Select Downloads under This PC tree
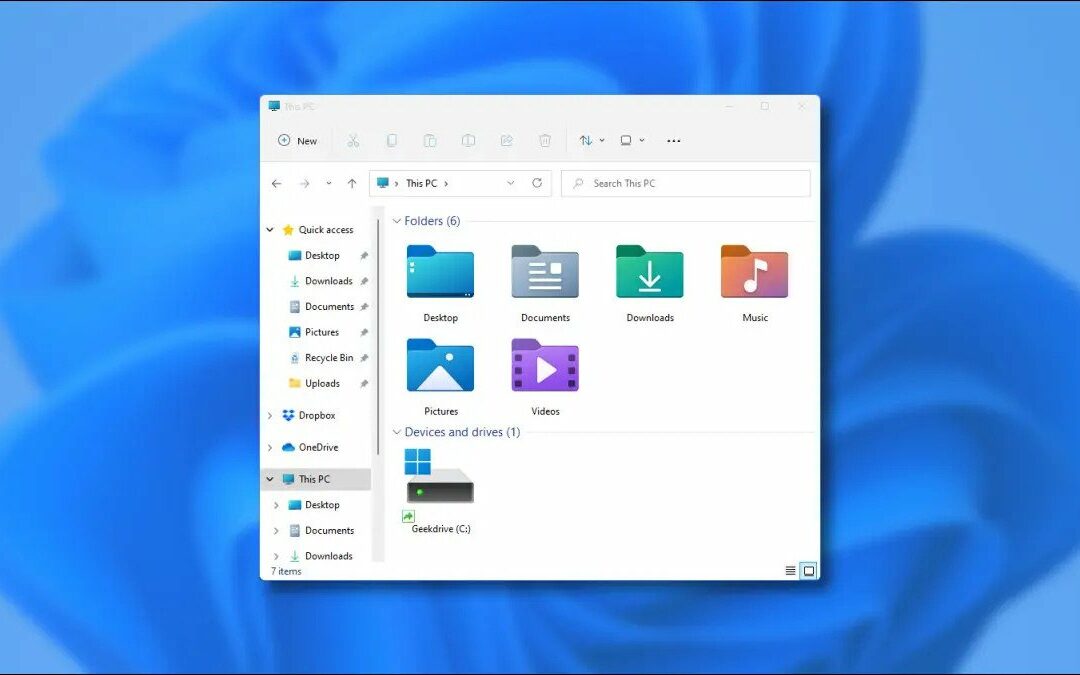This screenshot has height=675, width=1080. pyautogui.click(x=329, y=556)
